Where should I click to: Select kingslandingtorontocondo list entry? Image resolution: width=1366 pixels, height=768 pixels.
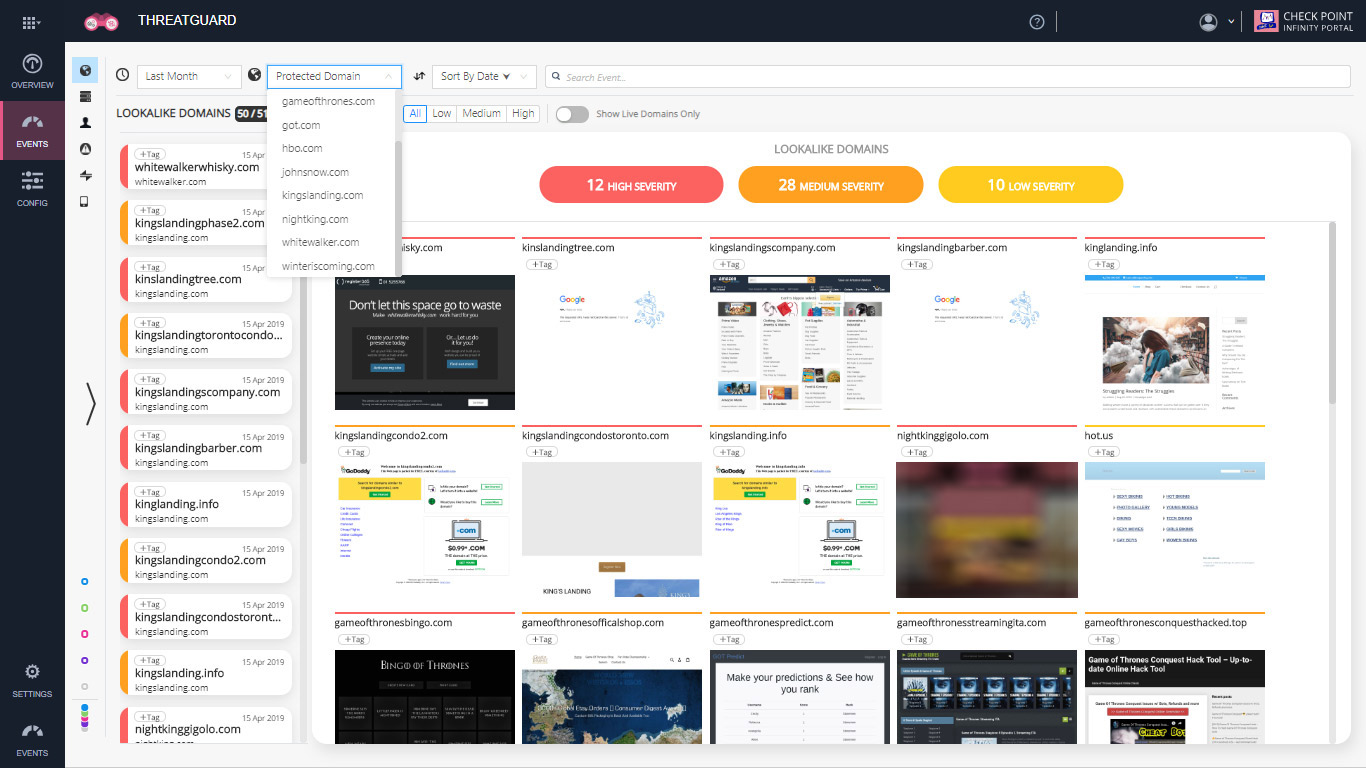coord(207,335)
